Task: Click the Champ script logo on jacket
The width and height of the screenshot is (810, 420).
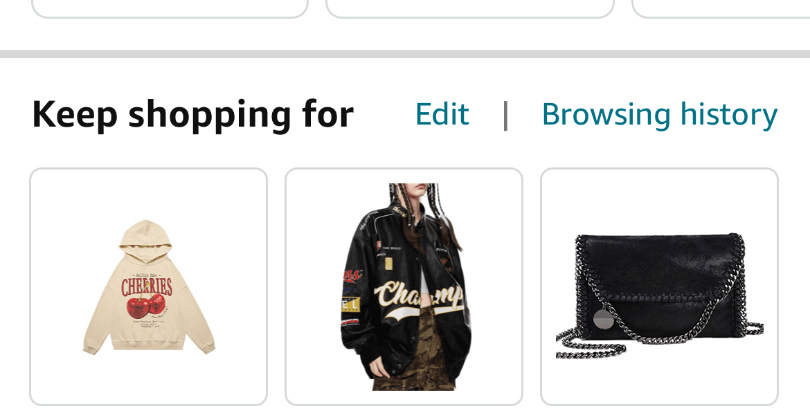Action: click(x=418, y=299)
